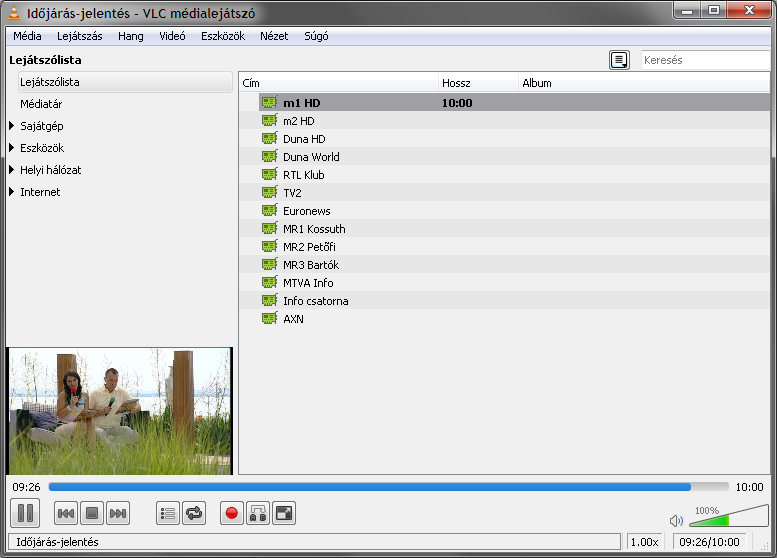
Task: Toggle the playlist view button
Action: point(168,513)
